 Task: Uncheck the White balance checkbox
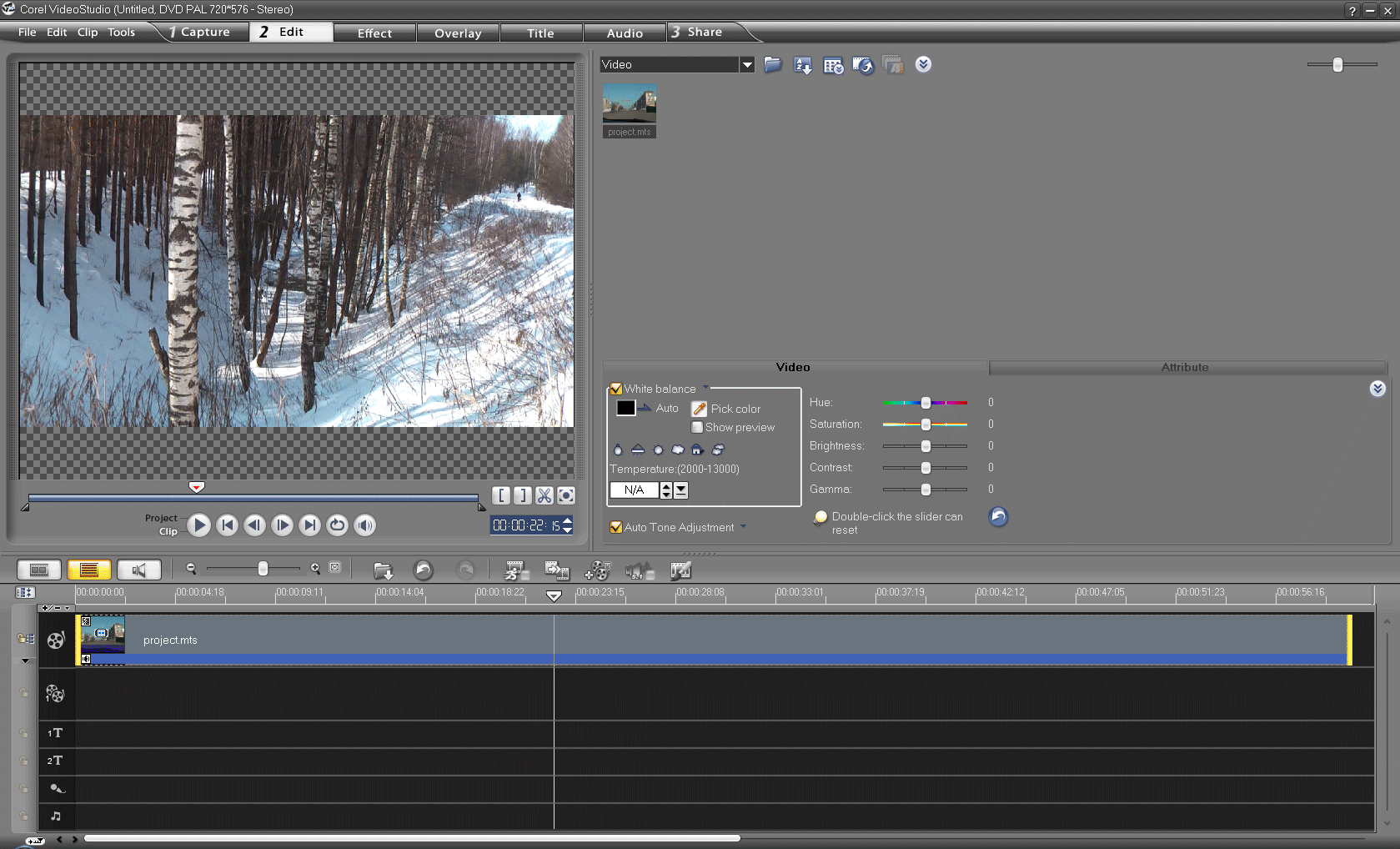click(616, 389)
